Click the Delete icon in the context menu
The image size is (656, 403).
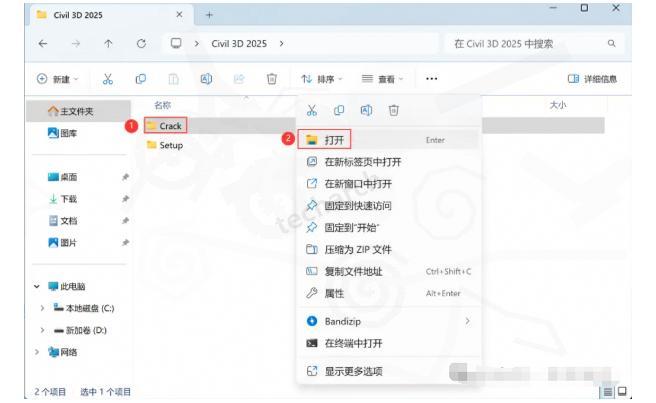pos(394,110)
